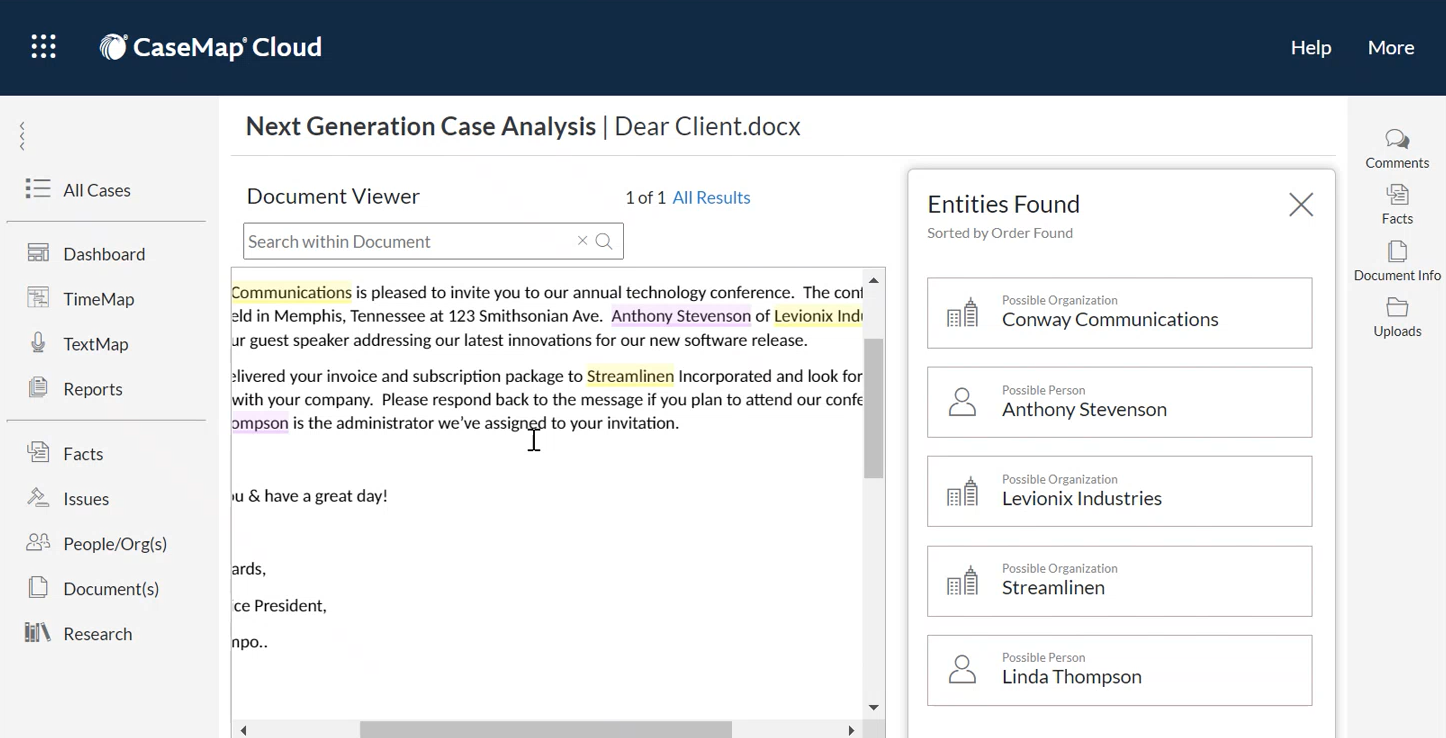1446x738 pixels.
Task: Click highlighted "Streamlinen" in document
Action: [x=630, y=376]
